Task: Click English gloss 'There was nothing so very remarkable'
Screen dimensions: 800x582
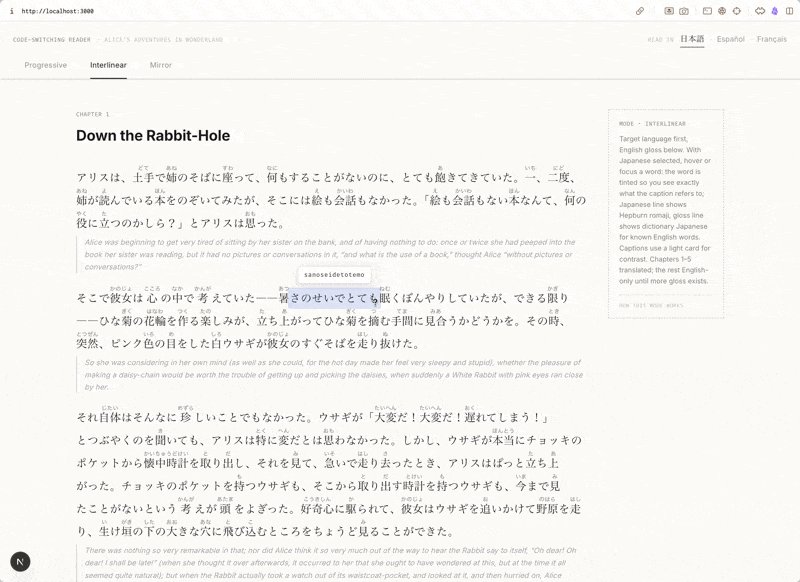Action: pyautogui.click(x=331, y=563)
